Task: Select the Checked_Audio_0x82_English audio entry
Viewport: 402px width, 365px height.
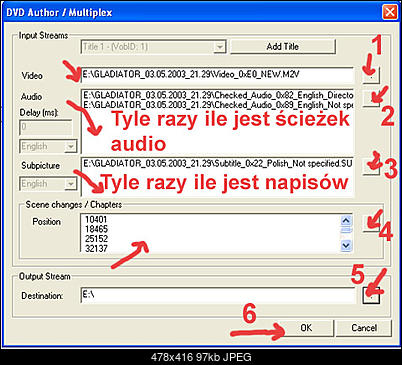Action: pyautogui.click(x=218, y=95)
